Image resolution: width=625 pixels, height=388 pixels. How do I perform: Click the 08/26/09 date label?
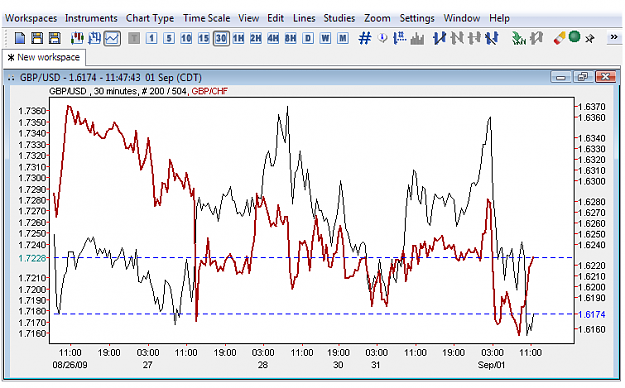70,365
